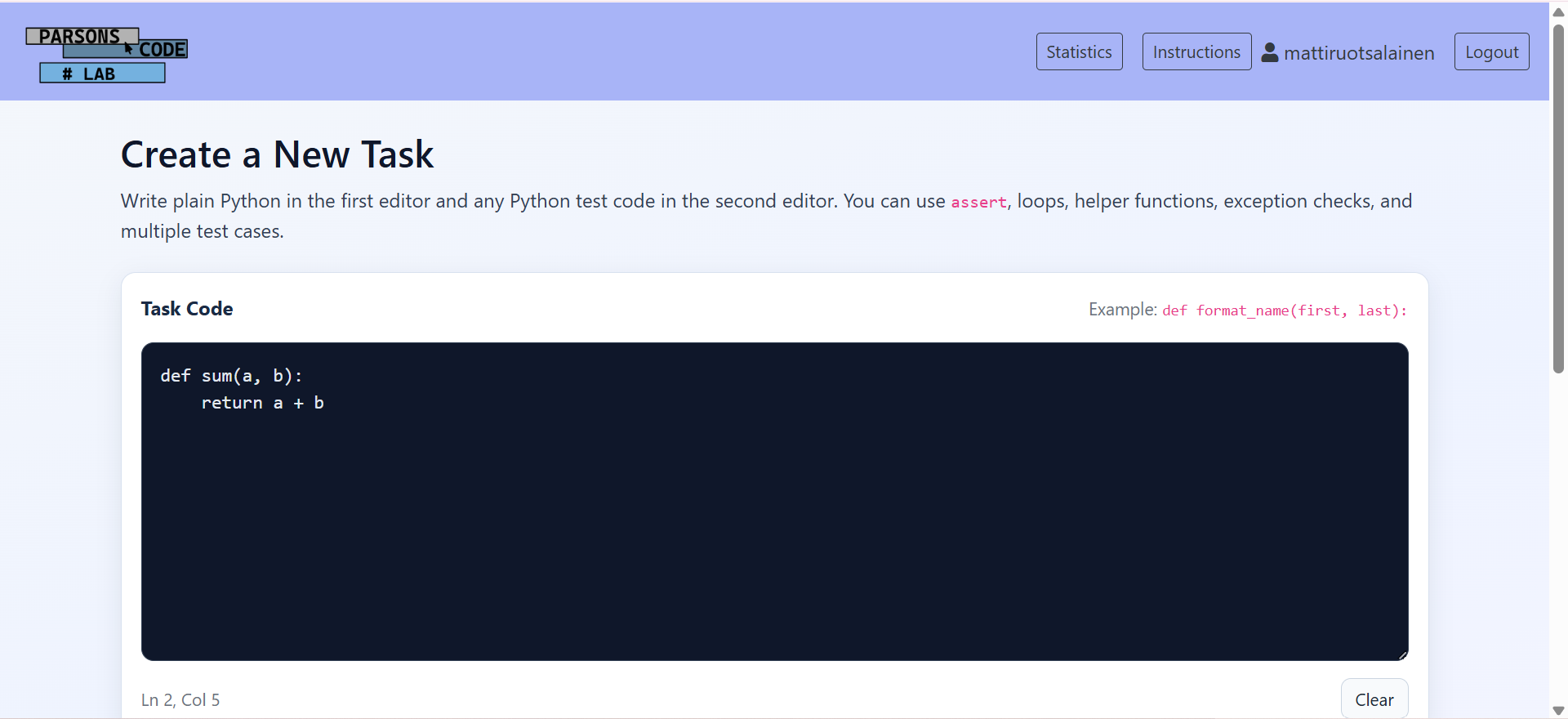The image size is (1568, 719).
Task: Click the example 'def format_name(first, last):' text
Action: [1285, 310]
